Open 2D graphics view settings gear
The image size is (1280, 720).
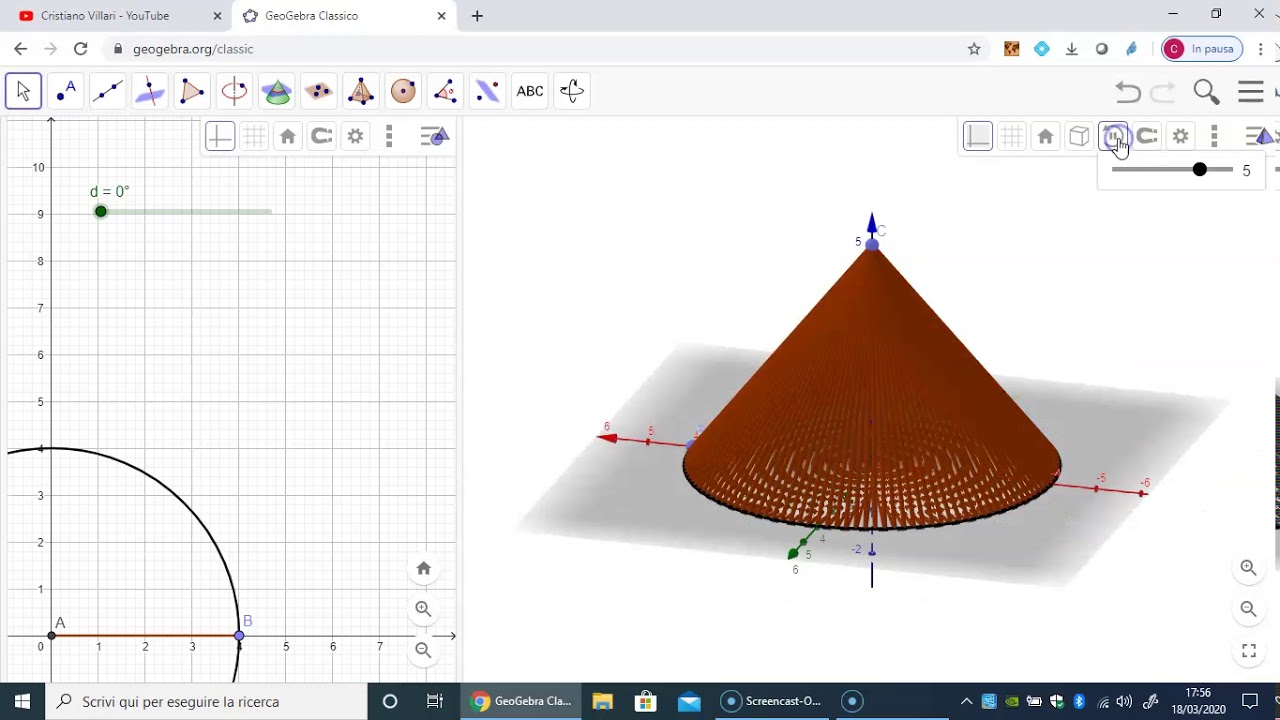pyautogui.click(x=355, y=136)
